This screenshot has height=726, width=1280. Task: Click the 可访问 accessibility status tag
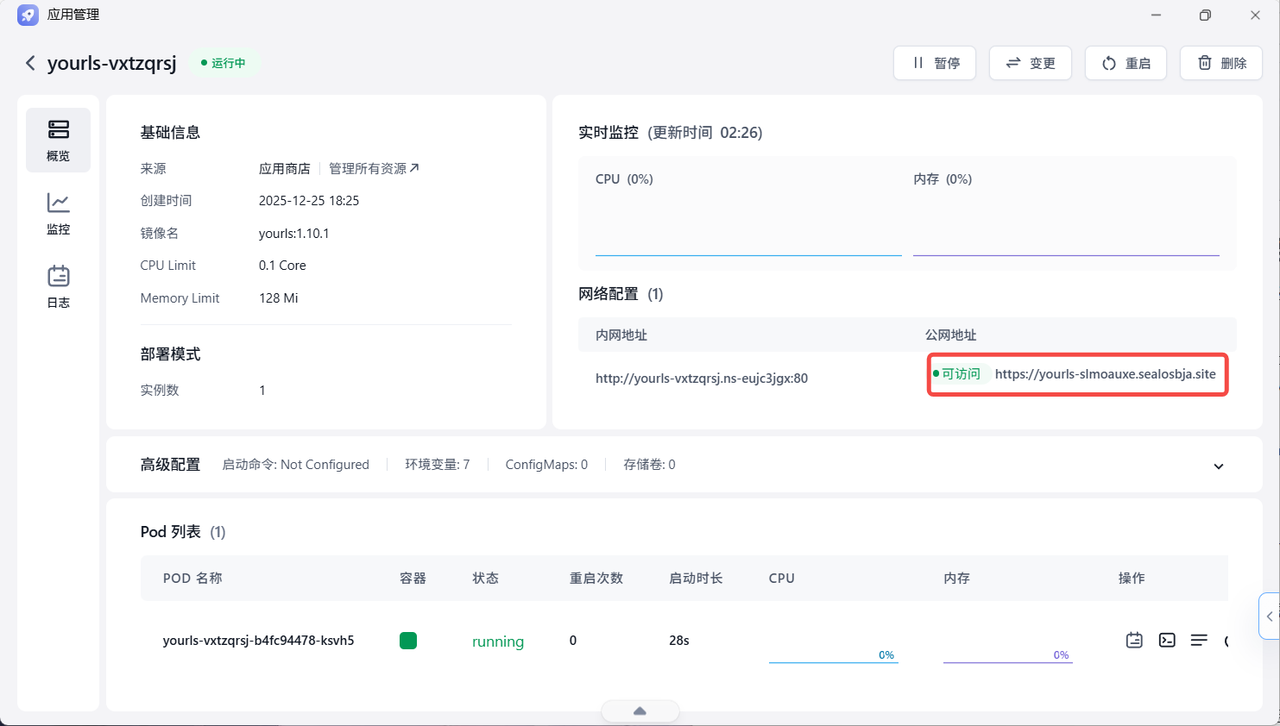tap(960, 374)
